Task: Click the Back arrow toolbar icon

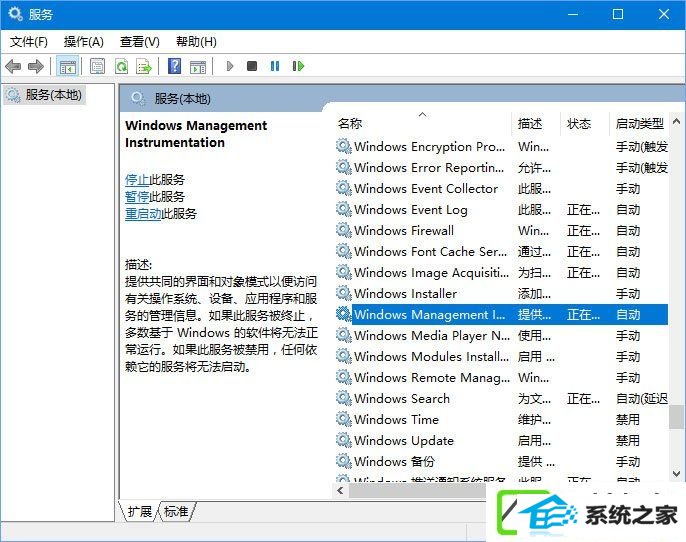Action: pyautogui.click(x=13, y=66)
